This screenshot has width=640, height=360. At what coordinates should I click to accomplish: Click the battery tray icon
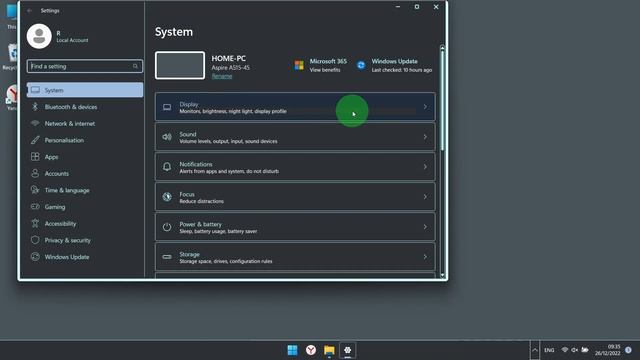coord(585,350)
